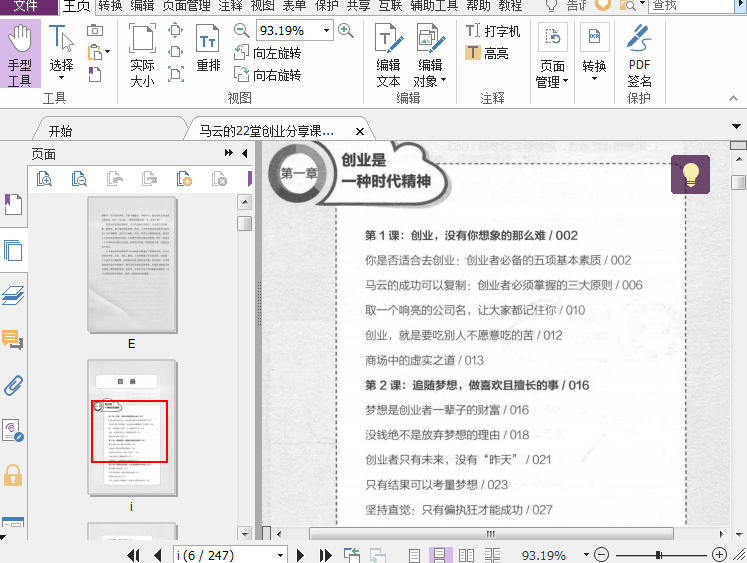Go to next page in status bar
The width and height of the screenshot is (747, 563).
coord(300,555)
